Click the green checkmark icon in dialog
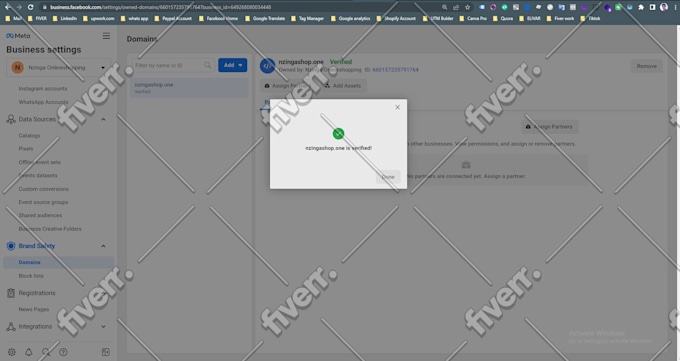Screen dimensions: 680x361 [338, 134]
